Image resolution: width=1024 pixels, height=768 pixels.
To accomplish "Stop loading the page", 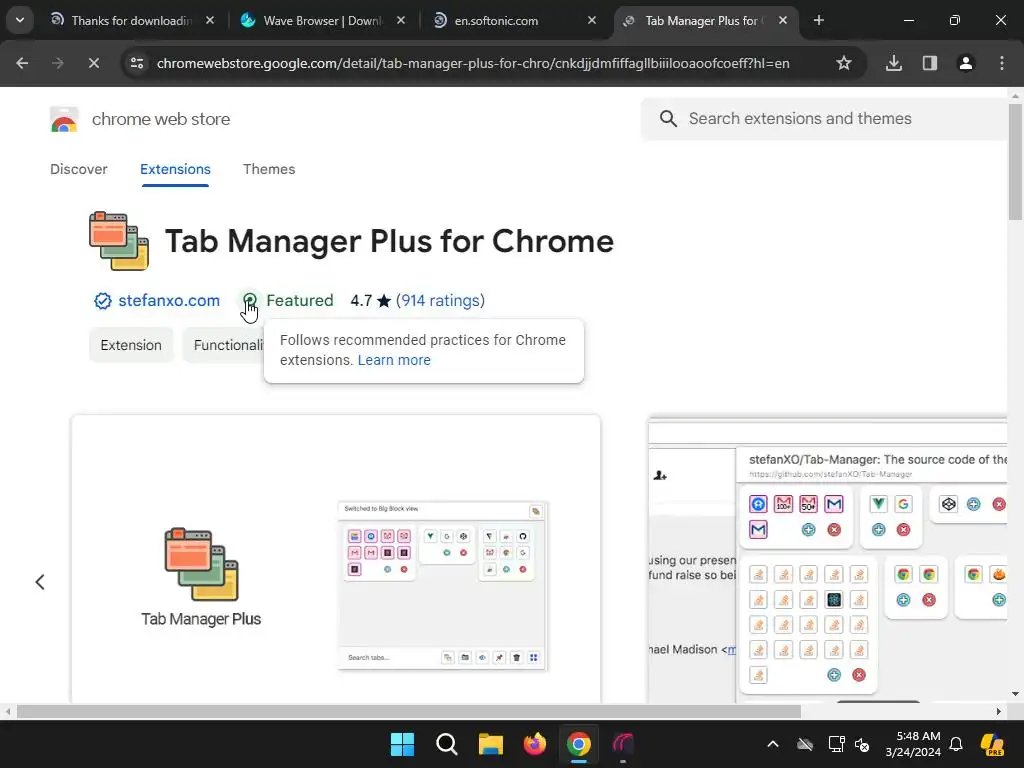I will [93, 63].
